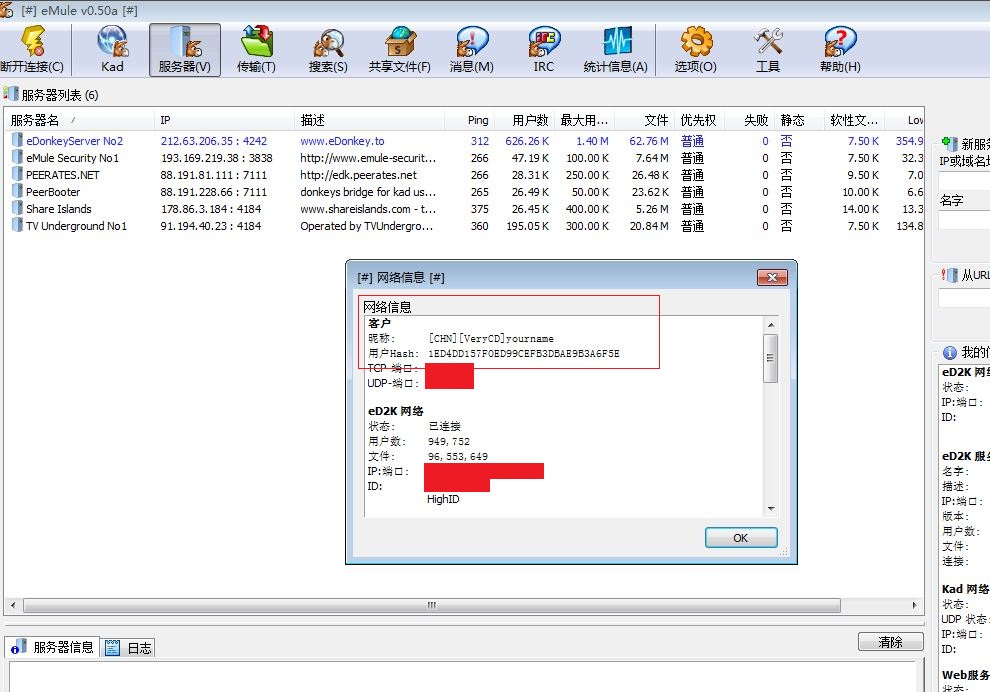This screenshot has height=692, width=990.
Task: Sort by Failed (失败) column header
Action: [x=749, y=120]
